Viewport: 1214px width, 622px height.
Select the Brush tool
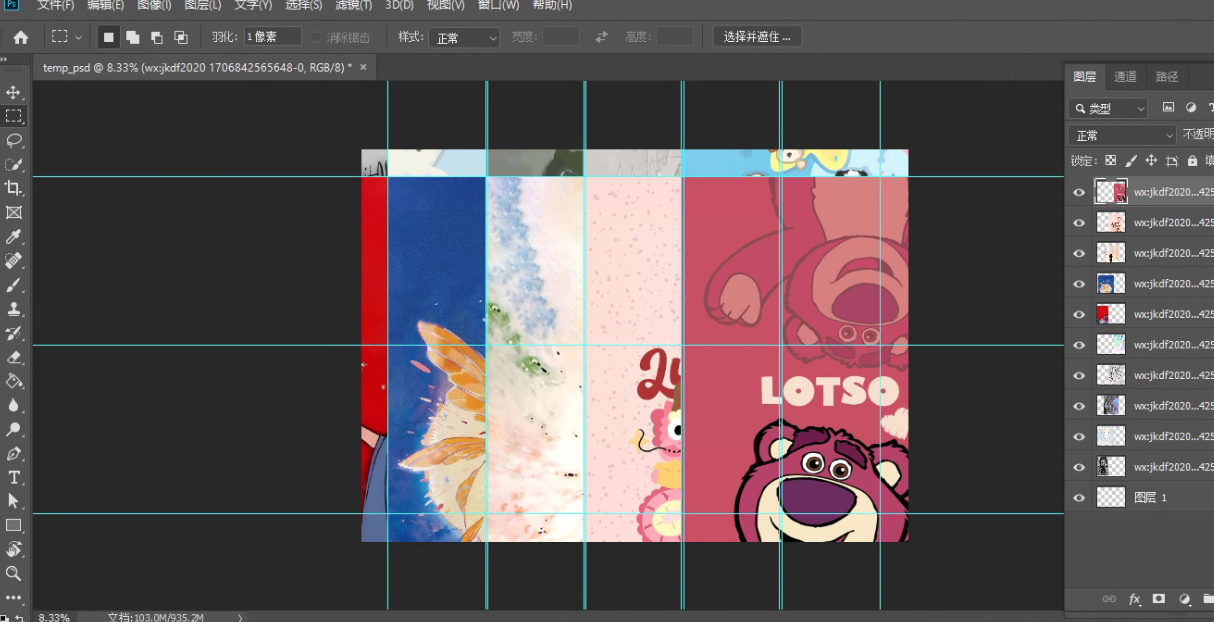point(14,285)
